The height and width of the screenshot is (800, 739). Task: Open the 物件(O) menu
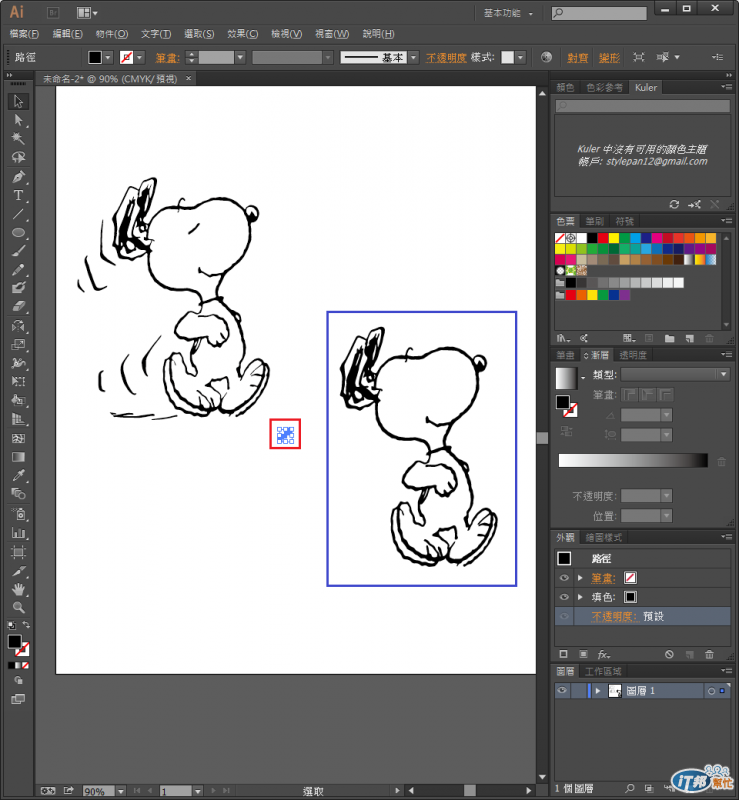pyautogui.click(x=111, y=34)
